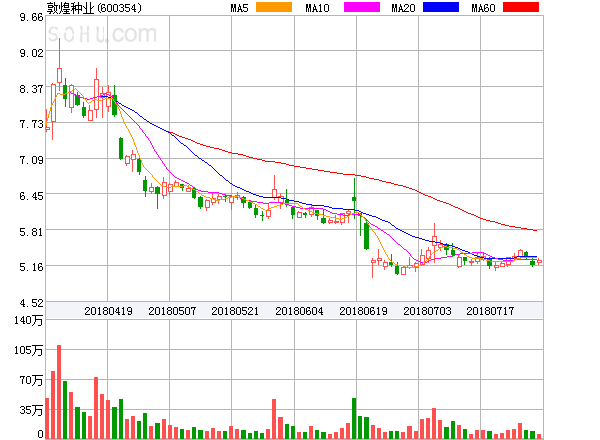Click the 140万 volume axis label

pos(29,320)
